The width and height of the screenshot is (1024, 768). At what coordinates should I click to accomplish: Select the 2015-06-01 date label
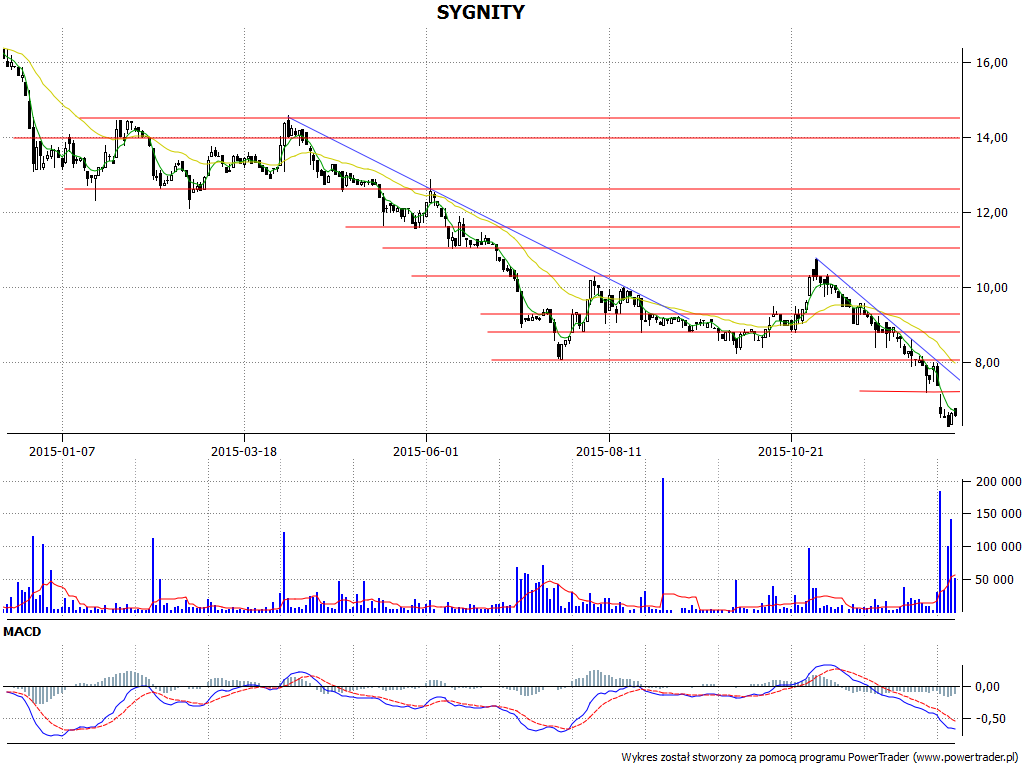[x=426, y=451]
